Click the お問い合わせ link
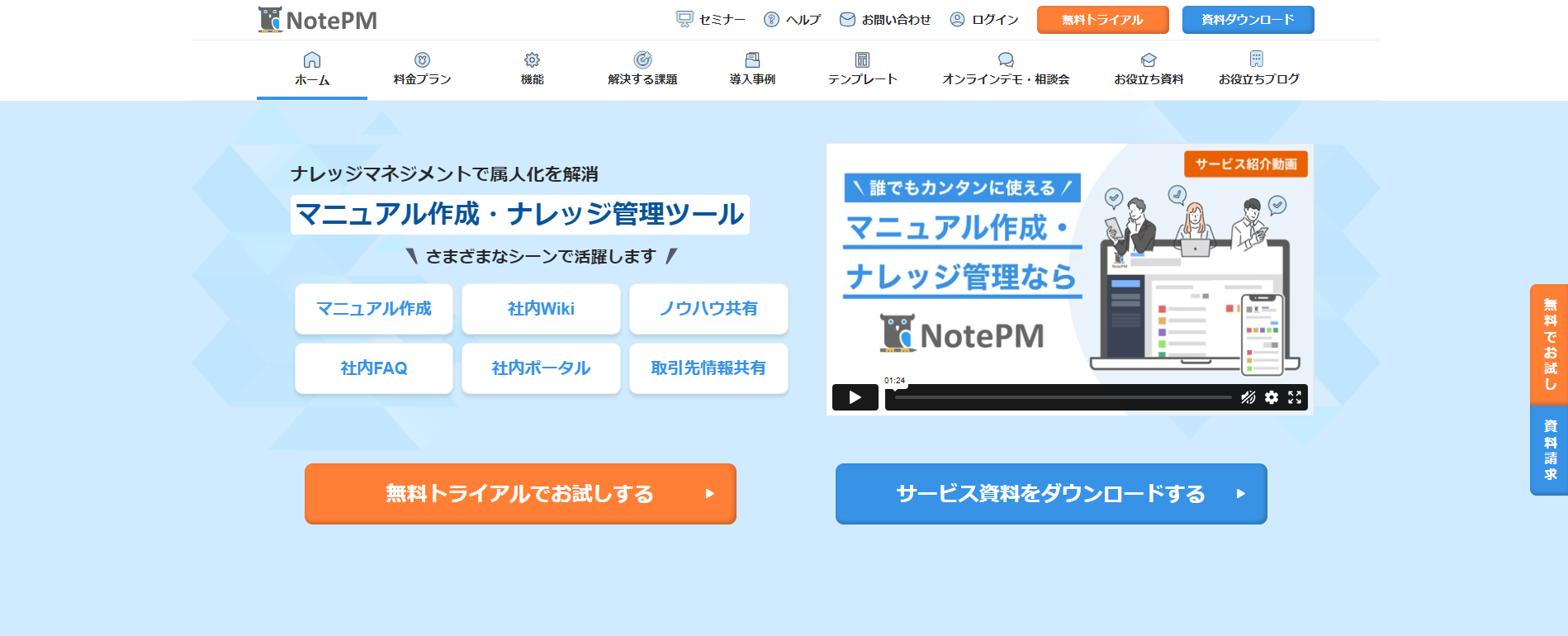The width and height of the screenshot is (1568, 636). click(896, 20)
